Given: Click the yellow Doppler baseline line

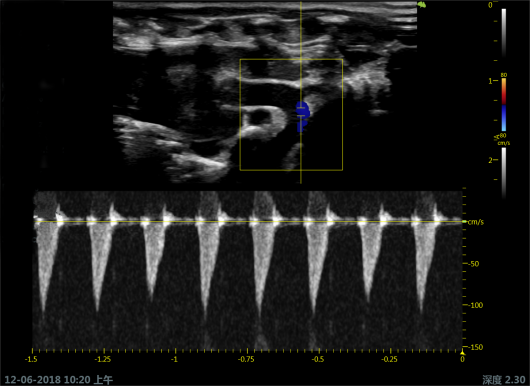Looking at the screenshot, I should (248, 222).
